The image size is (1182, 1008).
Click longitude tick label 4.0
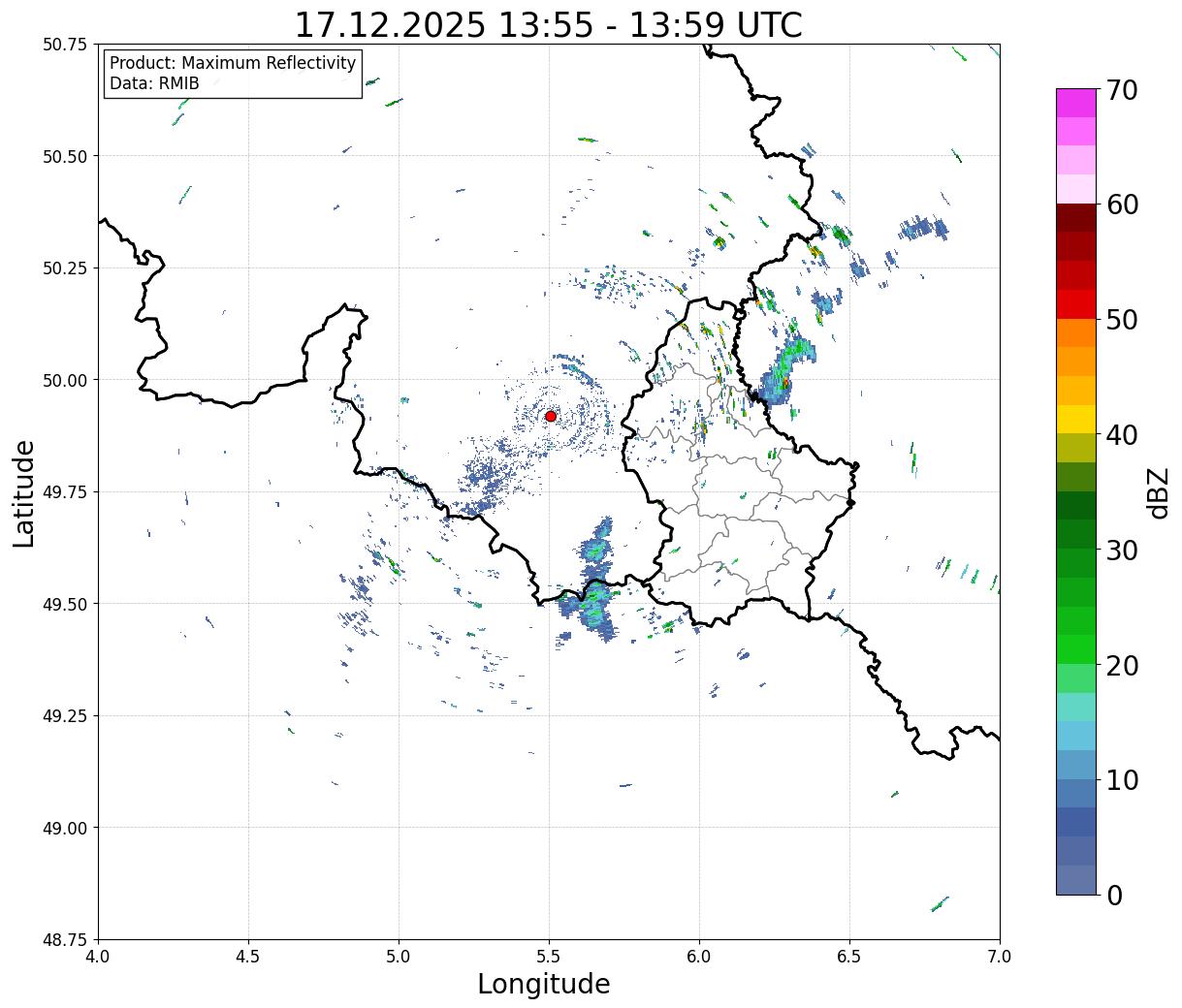click(98, 957)
